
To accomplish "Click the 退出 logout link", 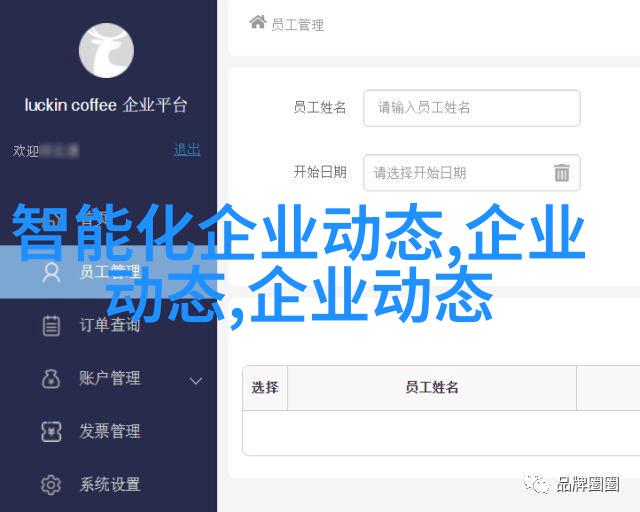I will point(187,150).
